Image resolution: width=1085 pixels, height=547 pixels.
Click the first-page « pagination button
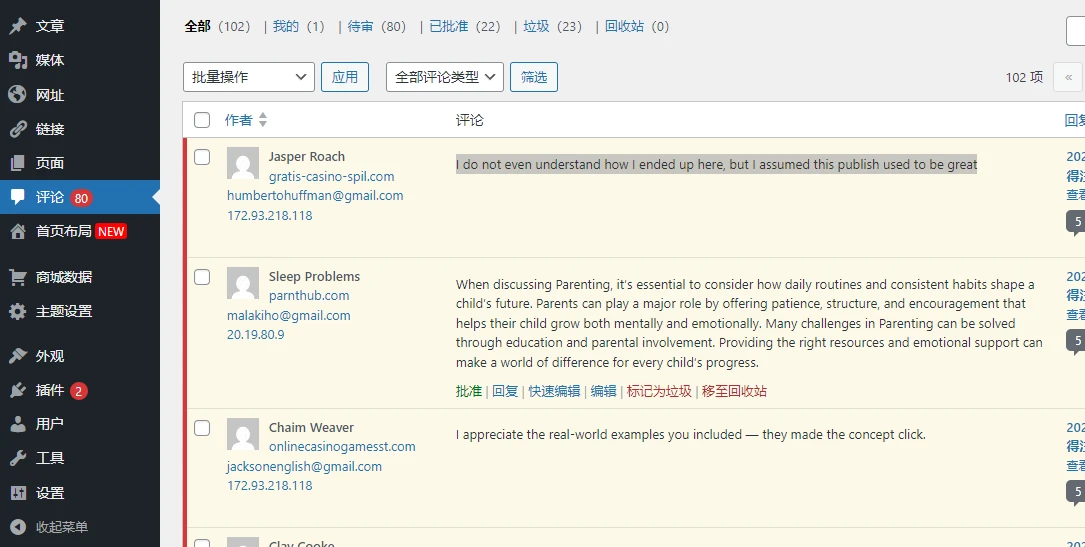point(1068,77)
